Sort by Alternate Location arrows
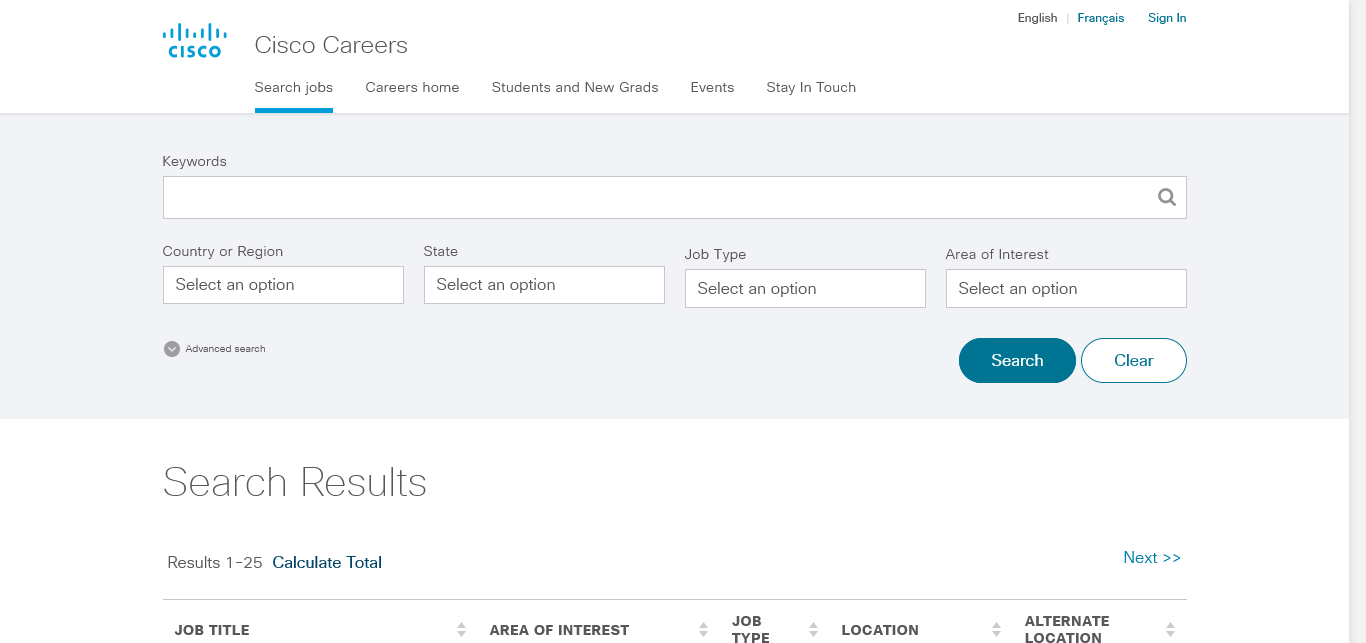The image size is (1366, 643). point(1170,629)
